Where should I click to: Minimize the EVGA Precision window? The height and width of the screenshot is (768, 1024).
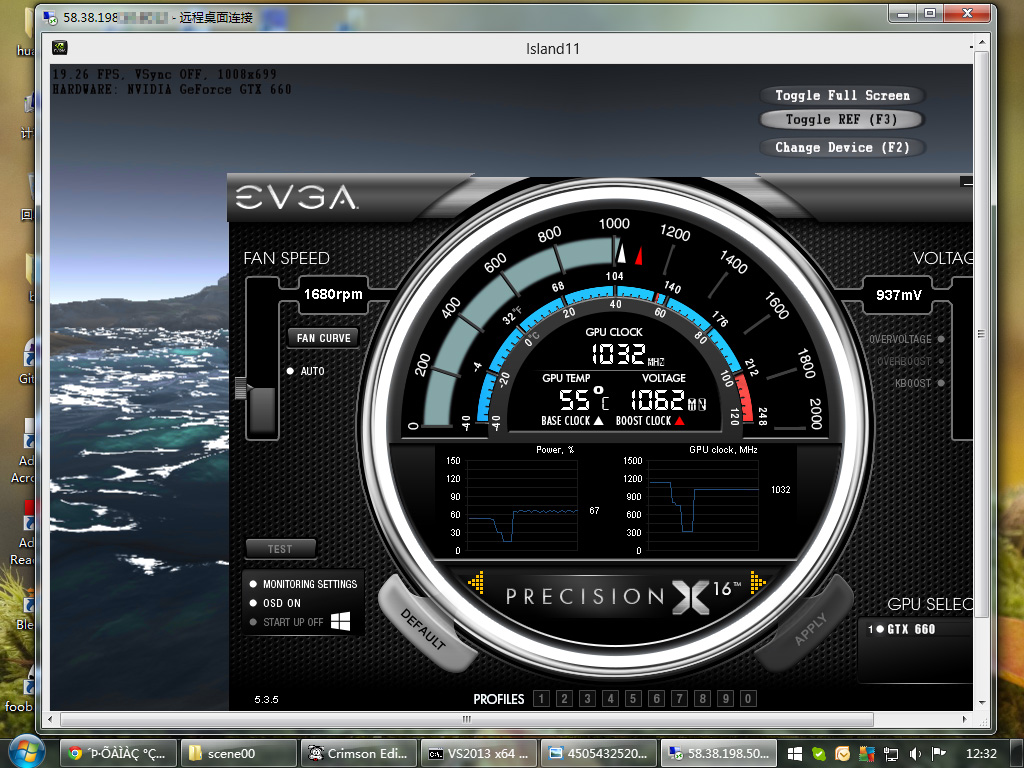[967, 183]
